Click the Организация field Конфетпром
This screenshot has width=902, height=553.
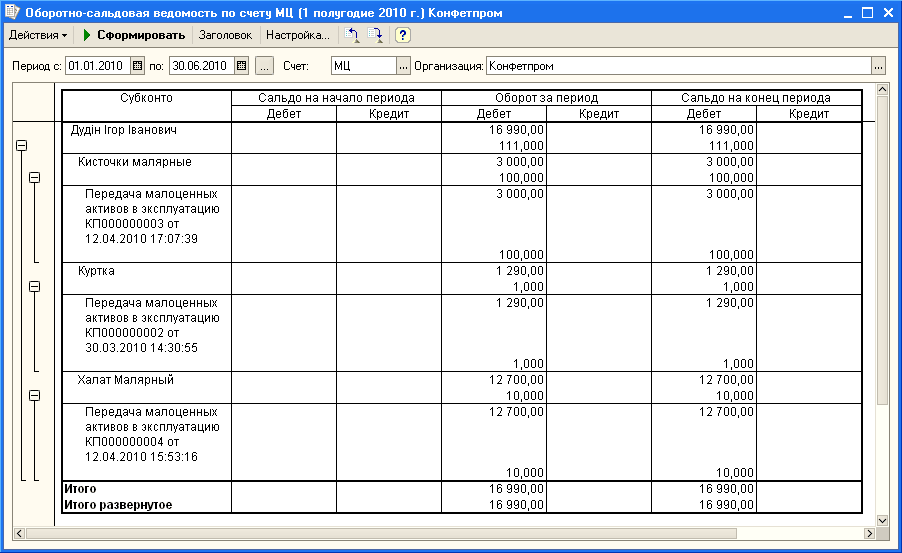(x=679, y=66)
